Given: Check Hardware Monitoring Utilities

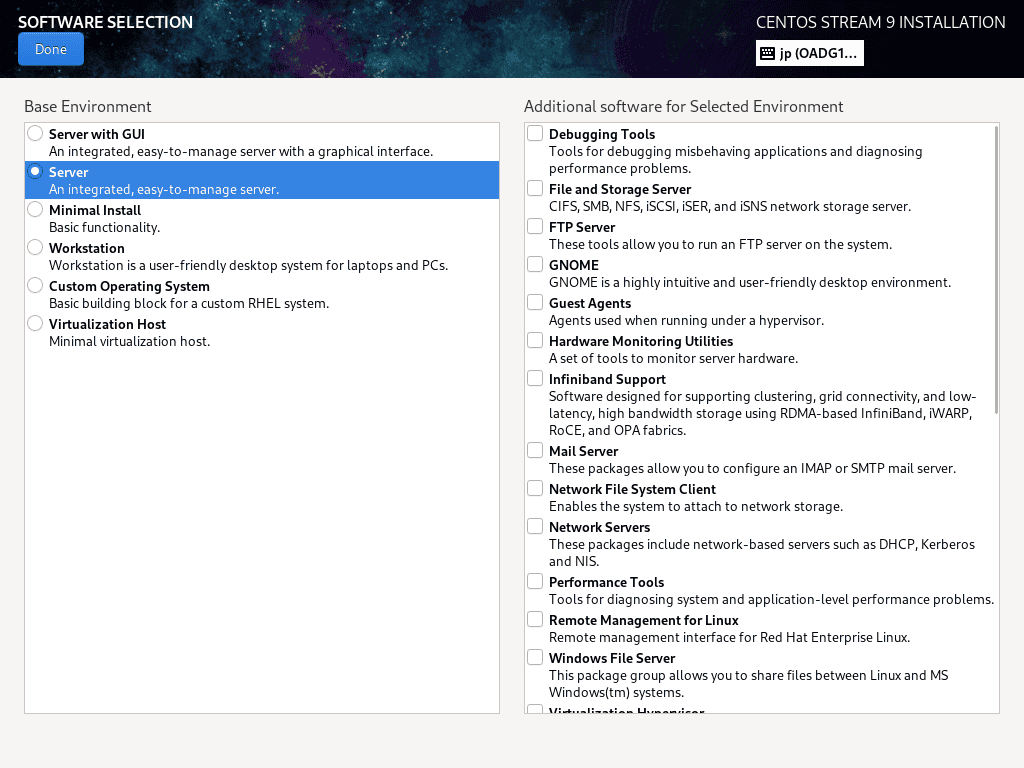Looking at the screenshot, I should (x=535, y=340).
